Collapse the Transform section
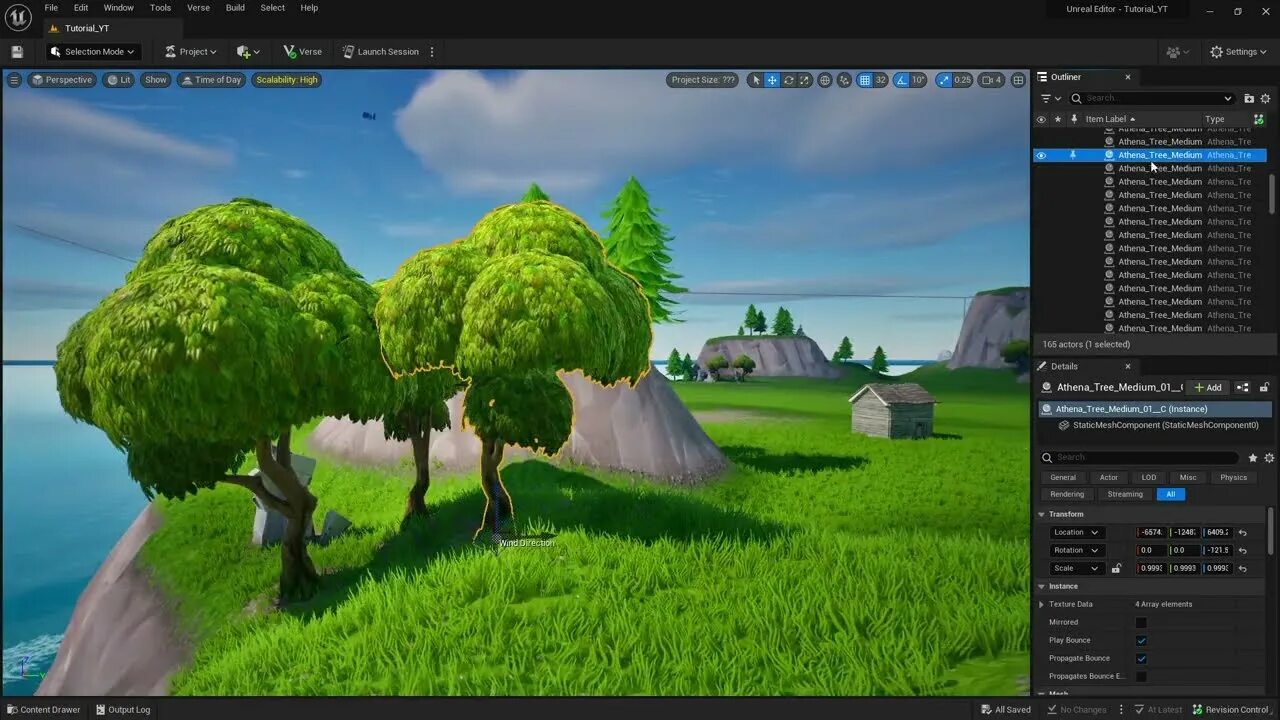The image size is (1280, 720). pos(1041,514)
